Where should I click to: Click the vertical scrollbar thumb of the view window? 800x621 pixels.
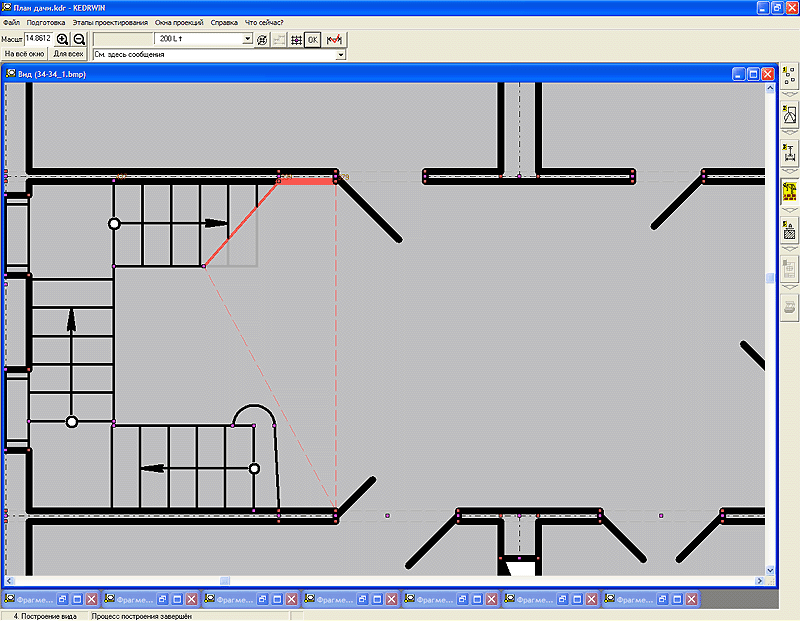tap(770, 279)
